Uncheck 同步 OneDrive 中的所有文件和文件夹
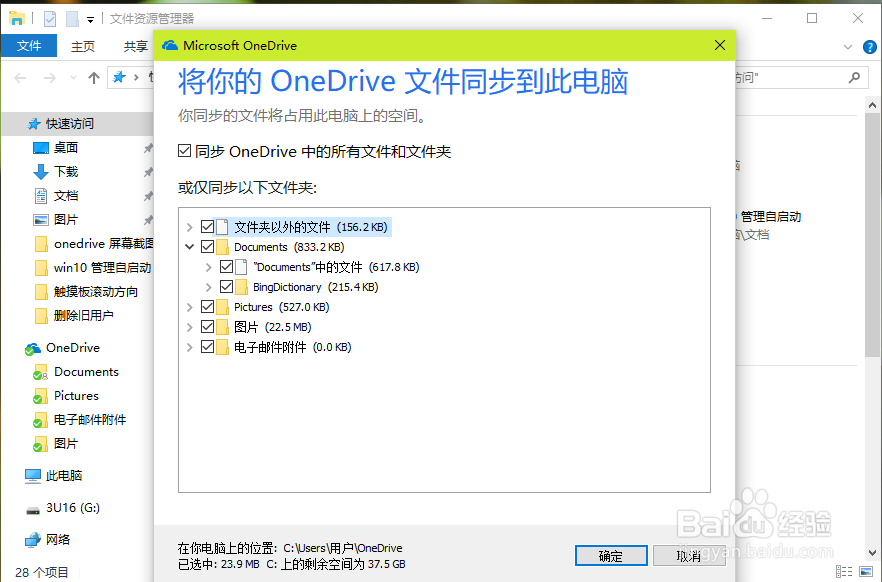The height and width of the screenshot is (582, 882). 184,151
